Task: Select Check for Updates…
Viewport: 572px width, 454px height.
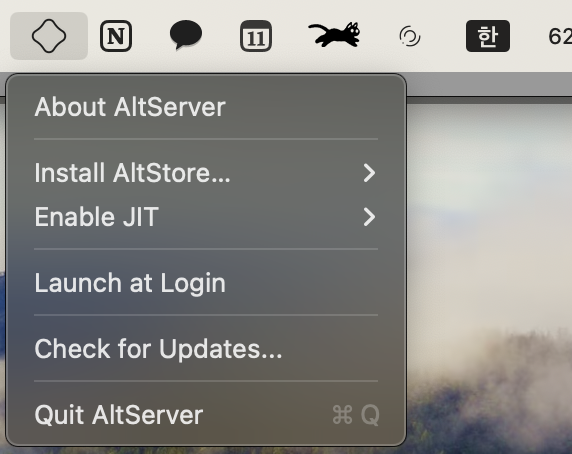Action: pyautogui.click(x=206, y=349)
